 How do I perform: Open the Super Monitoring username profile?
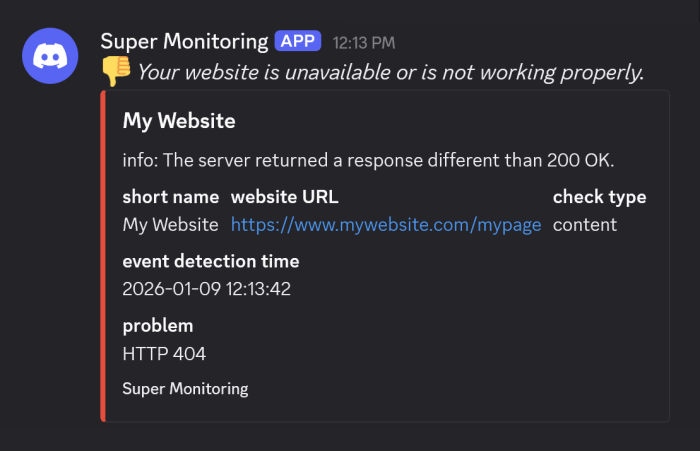pos(185,42)
